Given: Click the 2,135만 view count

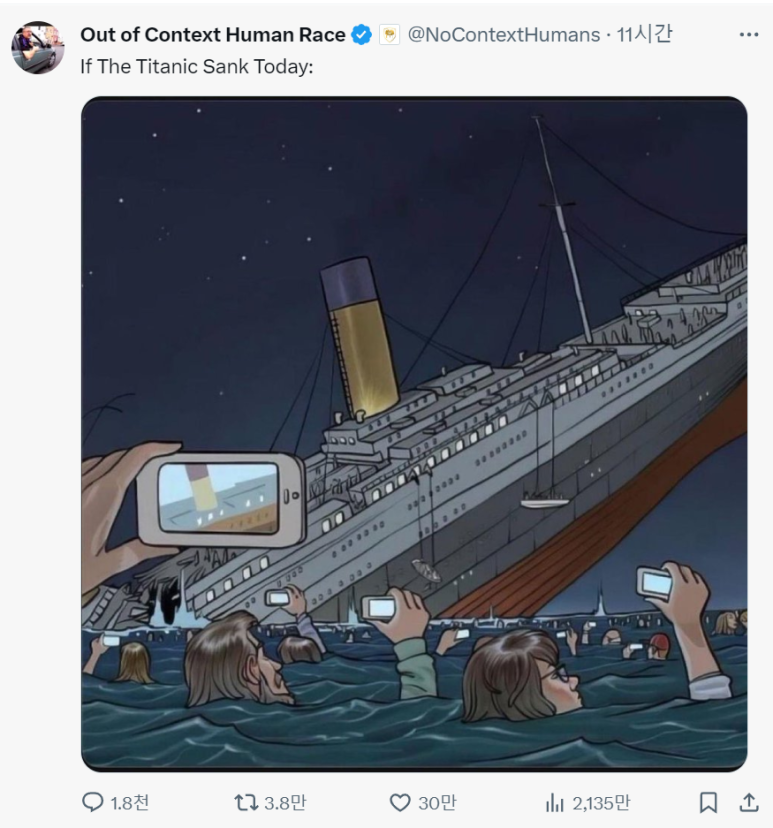Looking at the screenshot, I should [x=601, y=803].
